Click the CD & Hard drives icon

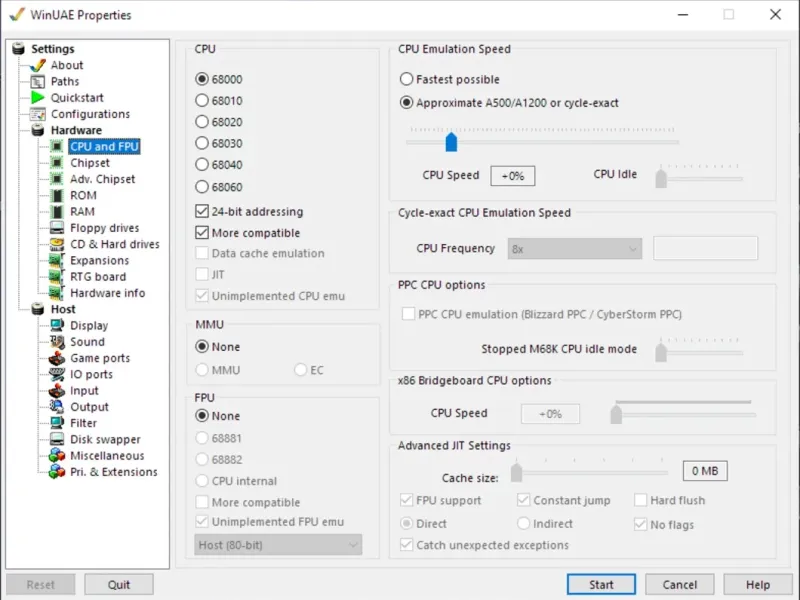point(57,244)
